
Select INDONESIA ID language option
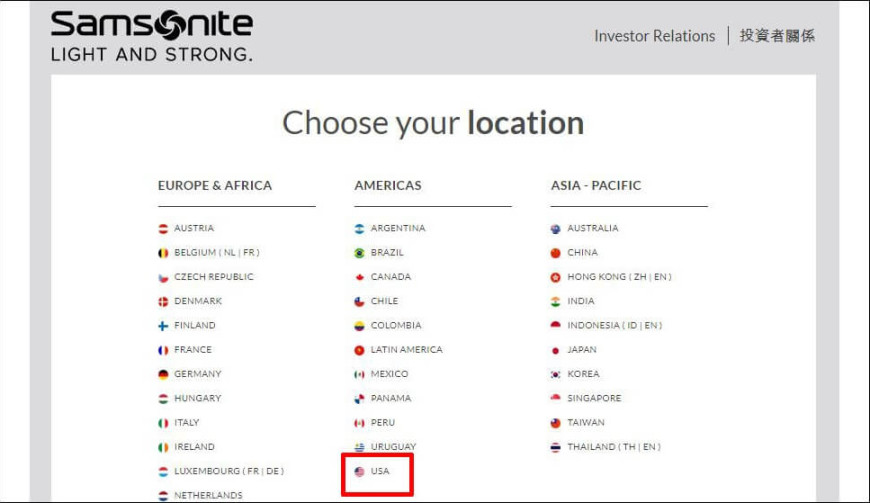coord(632,326)
